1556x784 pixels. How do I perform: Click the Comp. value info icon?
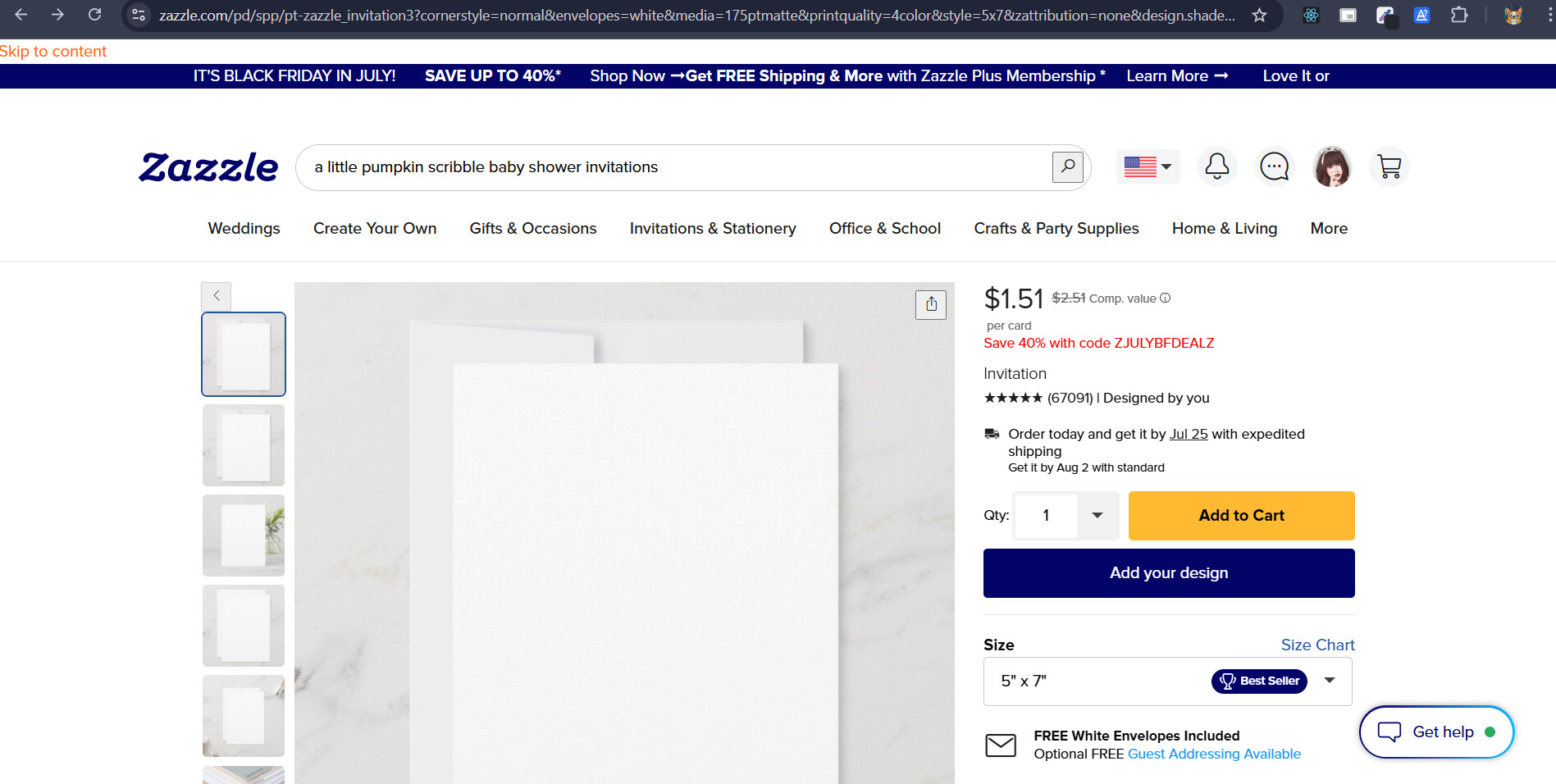coord(1166,299)
